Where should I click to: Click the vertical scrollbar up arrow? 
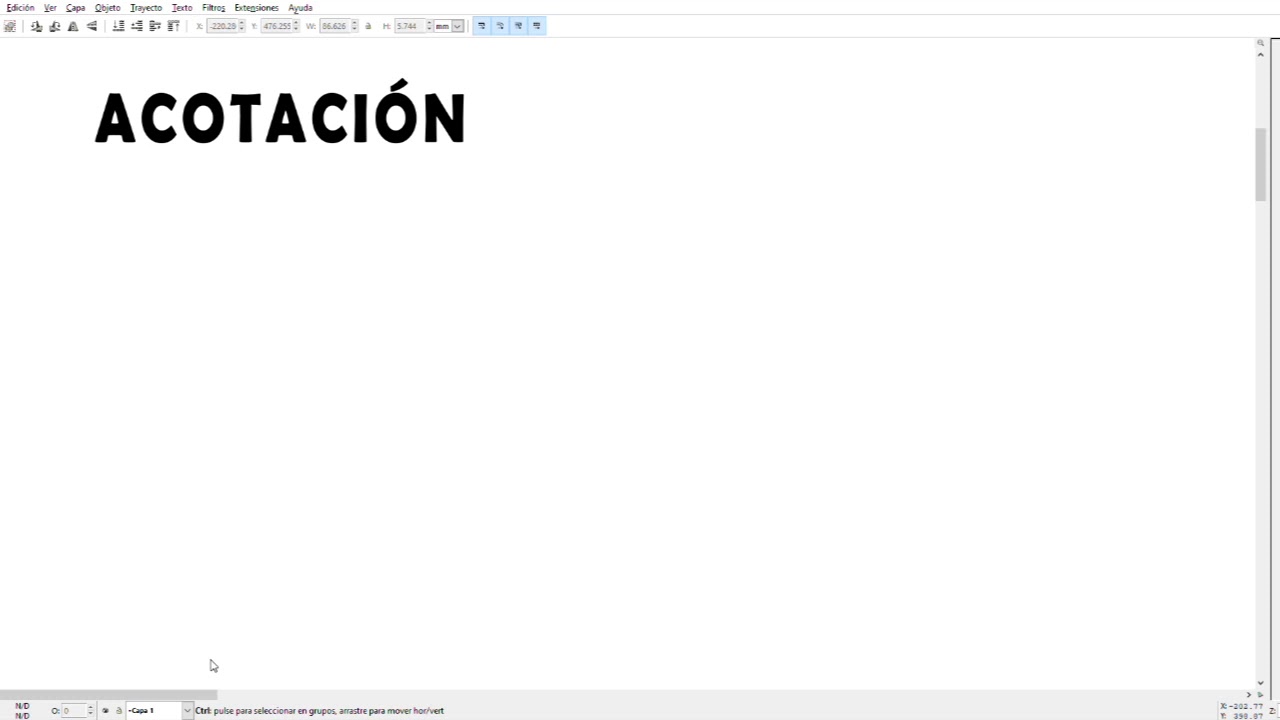(1260, 54)
